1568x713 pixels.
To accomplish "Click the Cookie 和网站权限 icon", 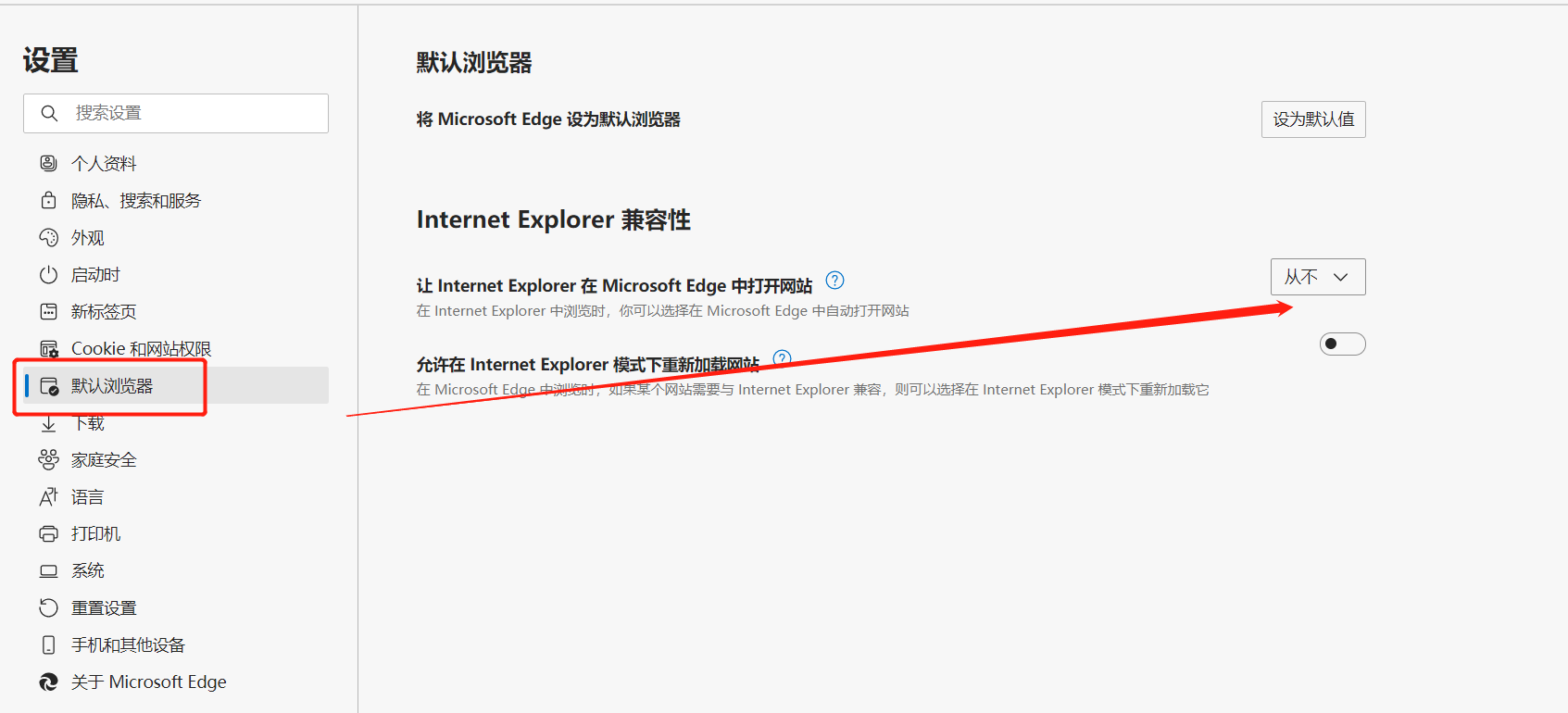I will pos(48,348).
